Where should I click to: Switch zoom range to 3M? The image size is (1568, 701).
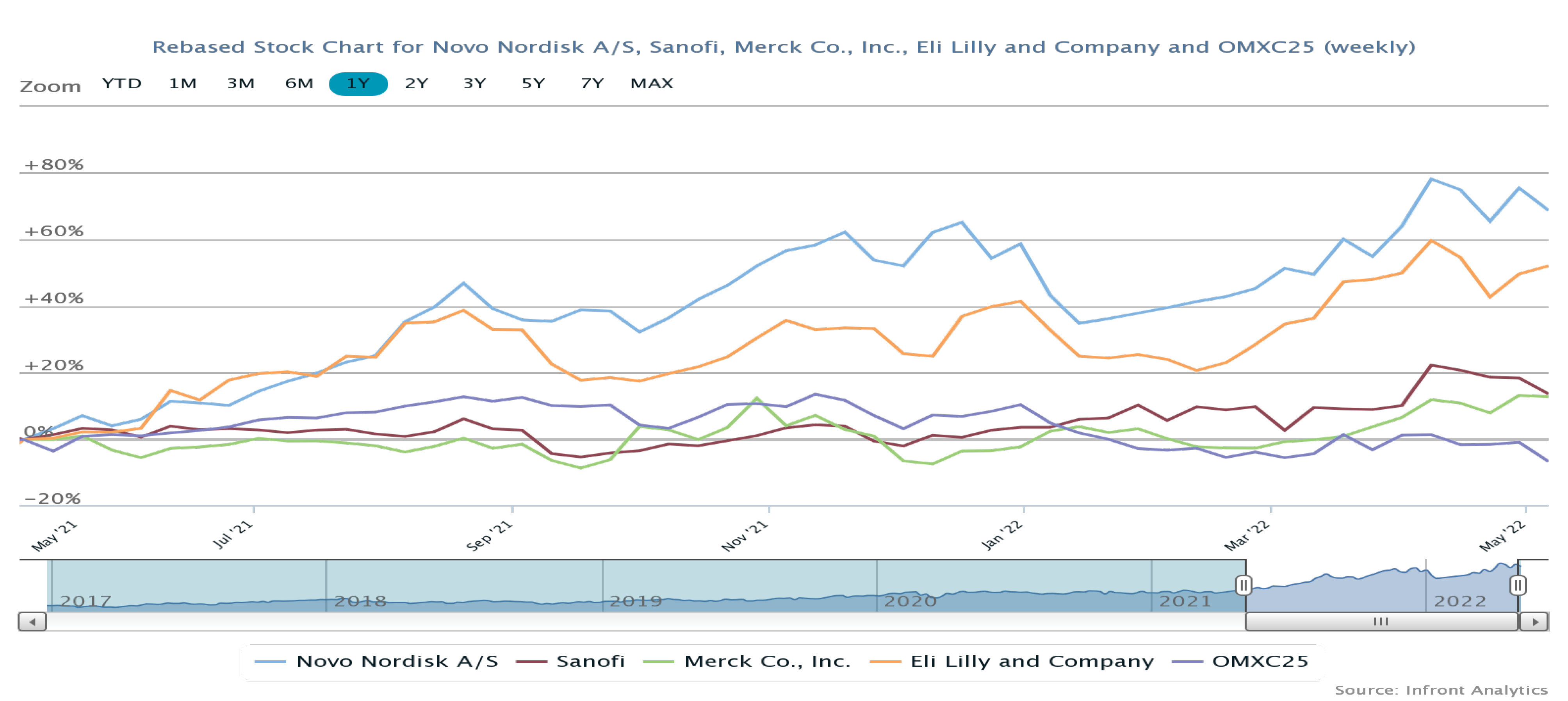pyautogui.click(x=241, y=84)
